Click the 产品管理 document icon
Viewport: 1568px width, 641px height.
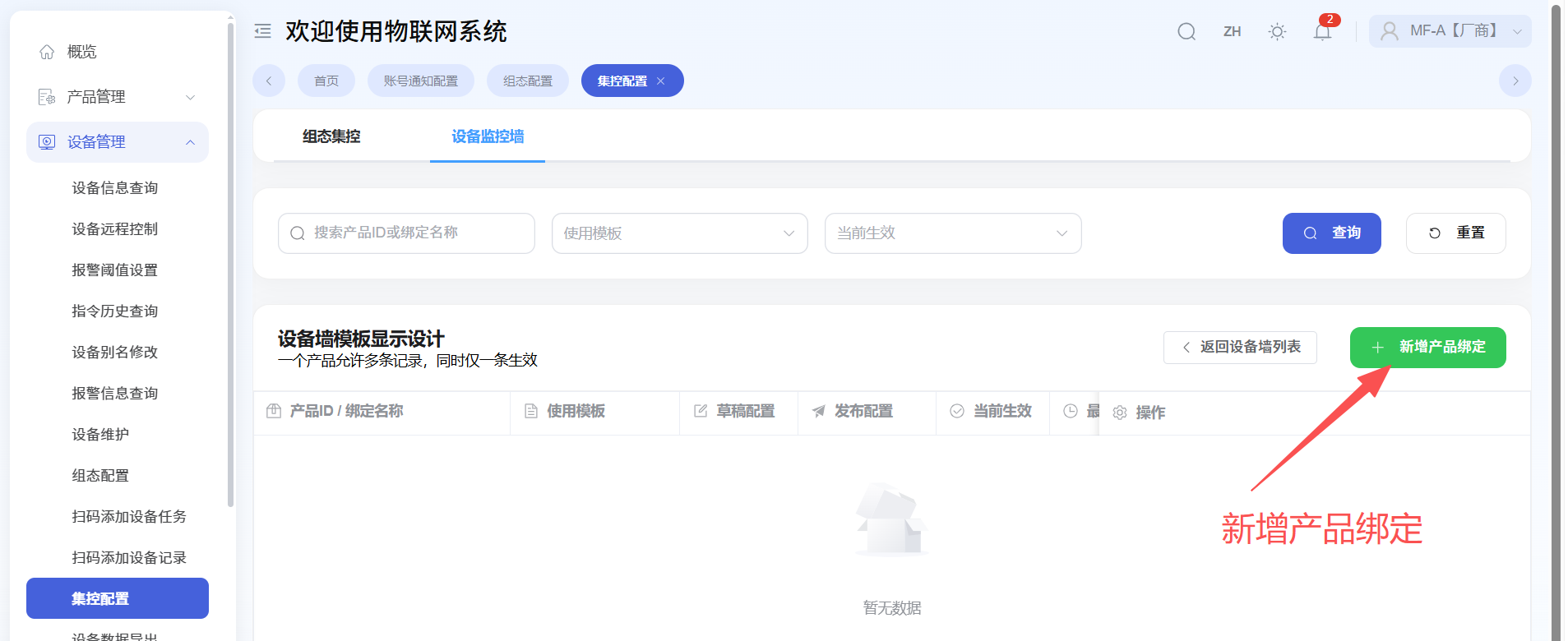point(47,97)
